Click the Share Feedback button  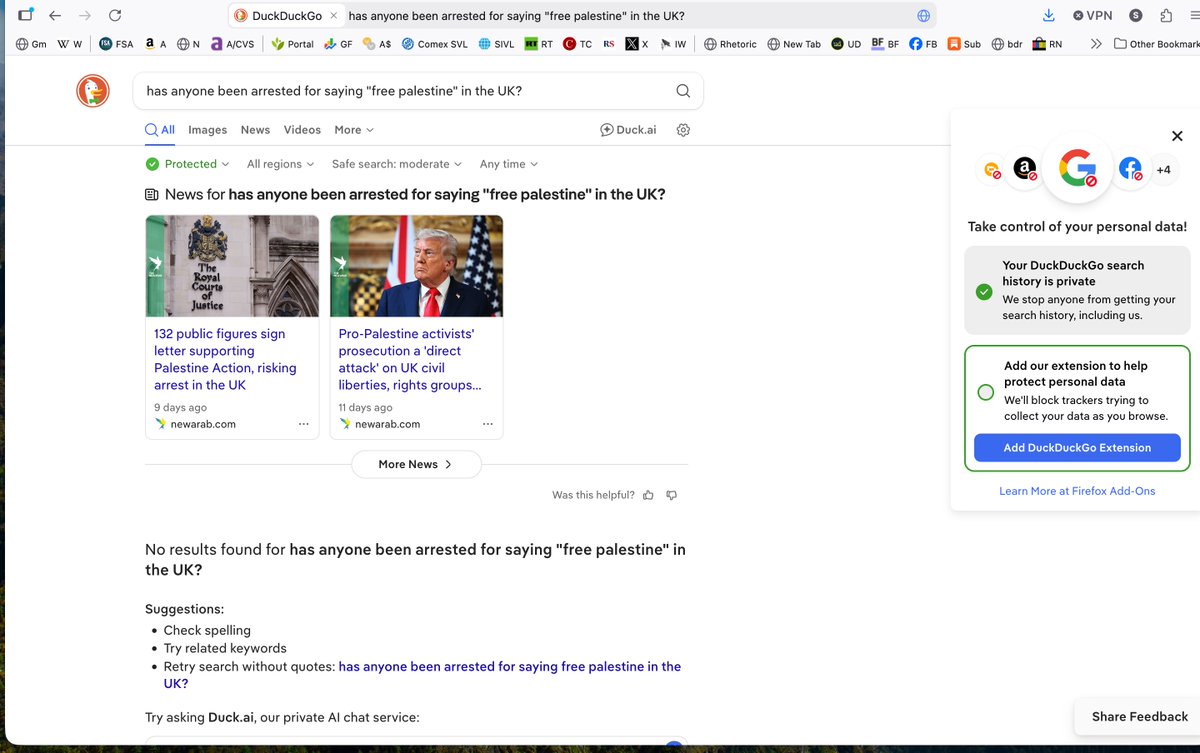point(1140,717)
